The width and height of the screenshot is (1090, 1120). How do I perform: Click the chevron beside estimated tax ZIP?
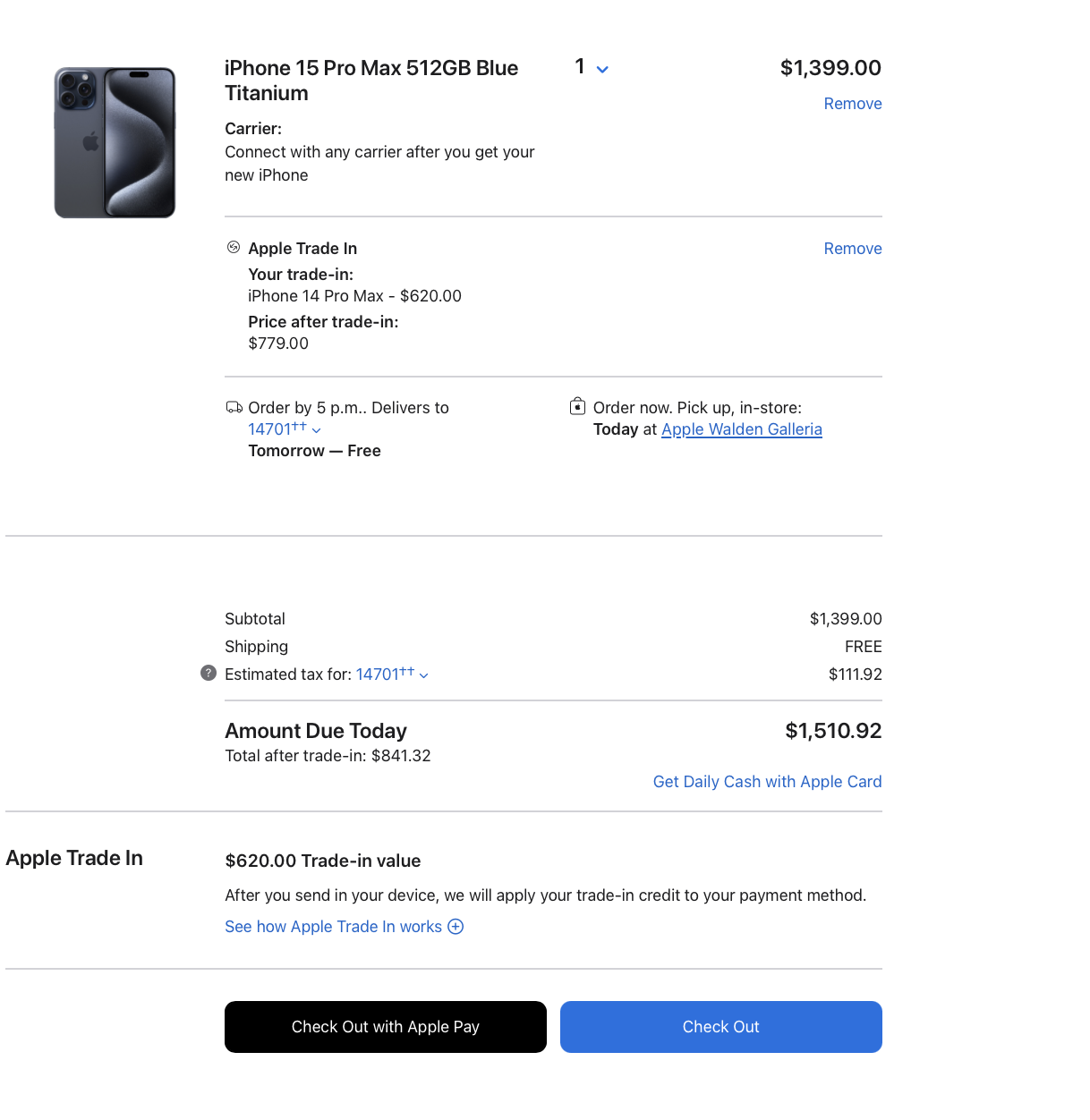(424, 675)
